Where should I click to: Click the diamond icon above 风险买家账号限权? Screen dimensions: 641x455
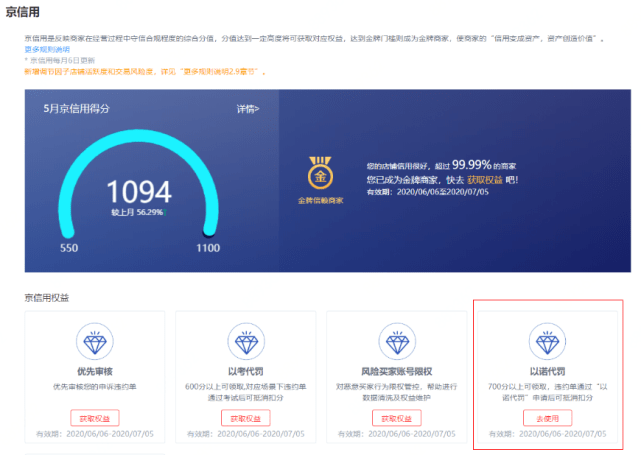pos(397,341)
